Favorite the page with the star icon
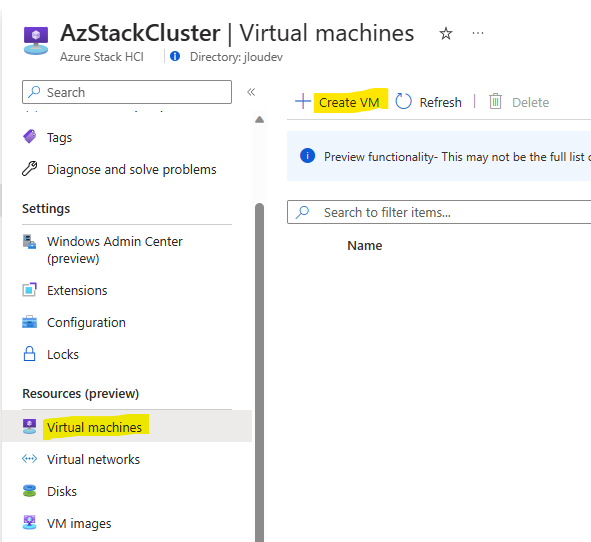Image resolution: width=591 pixels, height=542 pixels. click(446, 34)
